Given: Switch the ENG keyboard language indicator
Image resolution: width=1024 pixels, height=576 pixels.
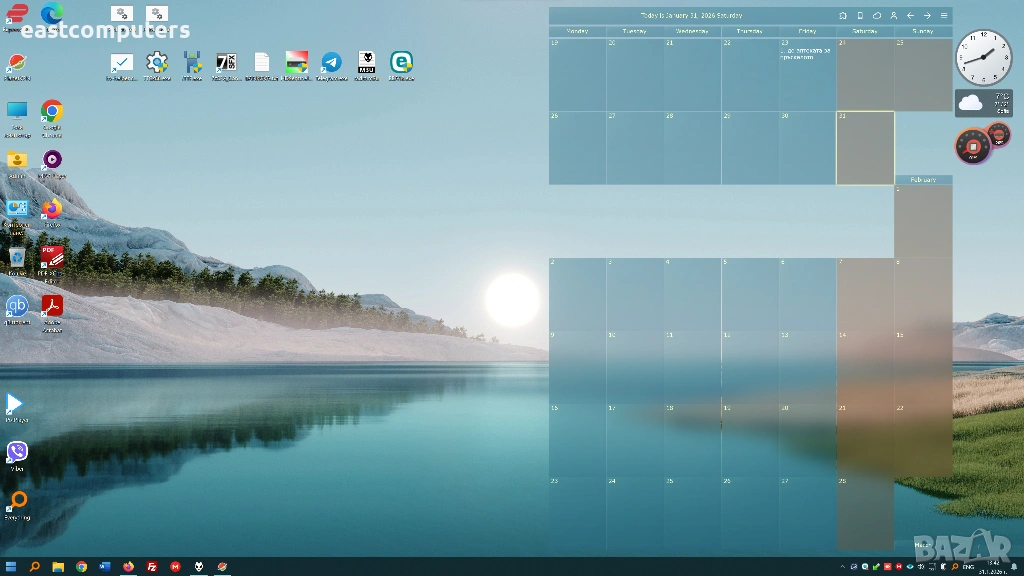Looking at the screenshot, I should pyautogui.click(x=968, y=567).
